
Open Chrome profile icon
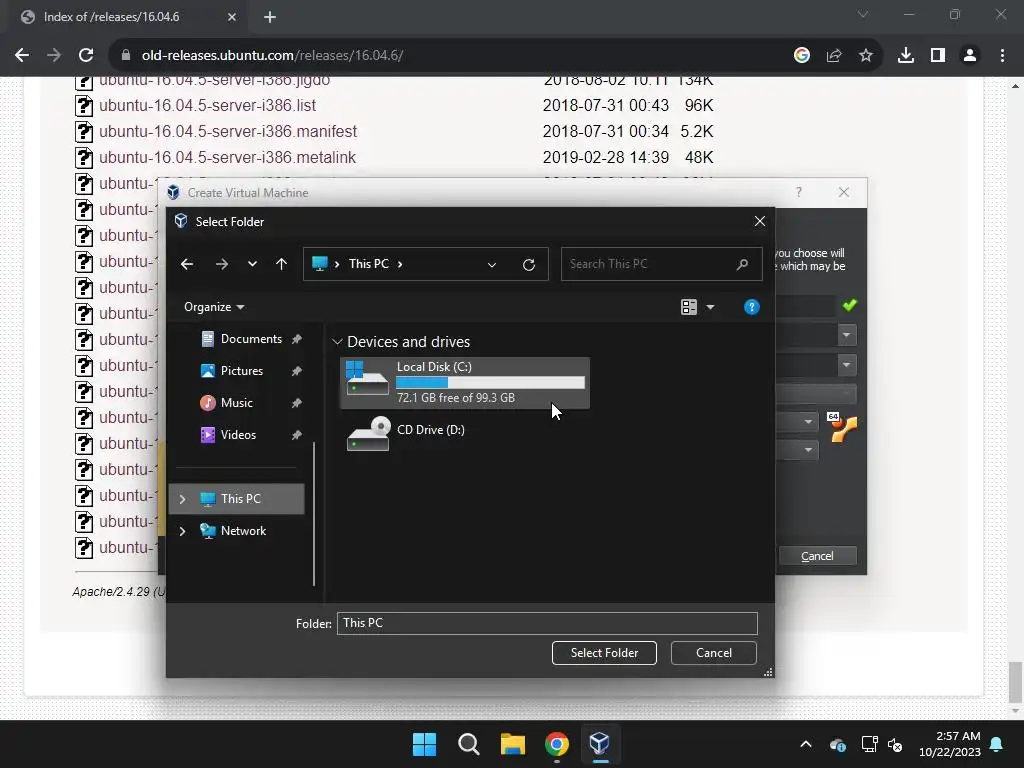pyautogui.click(x=970, y=56)
